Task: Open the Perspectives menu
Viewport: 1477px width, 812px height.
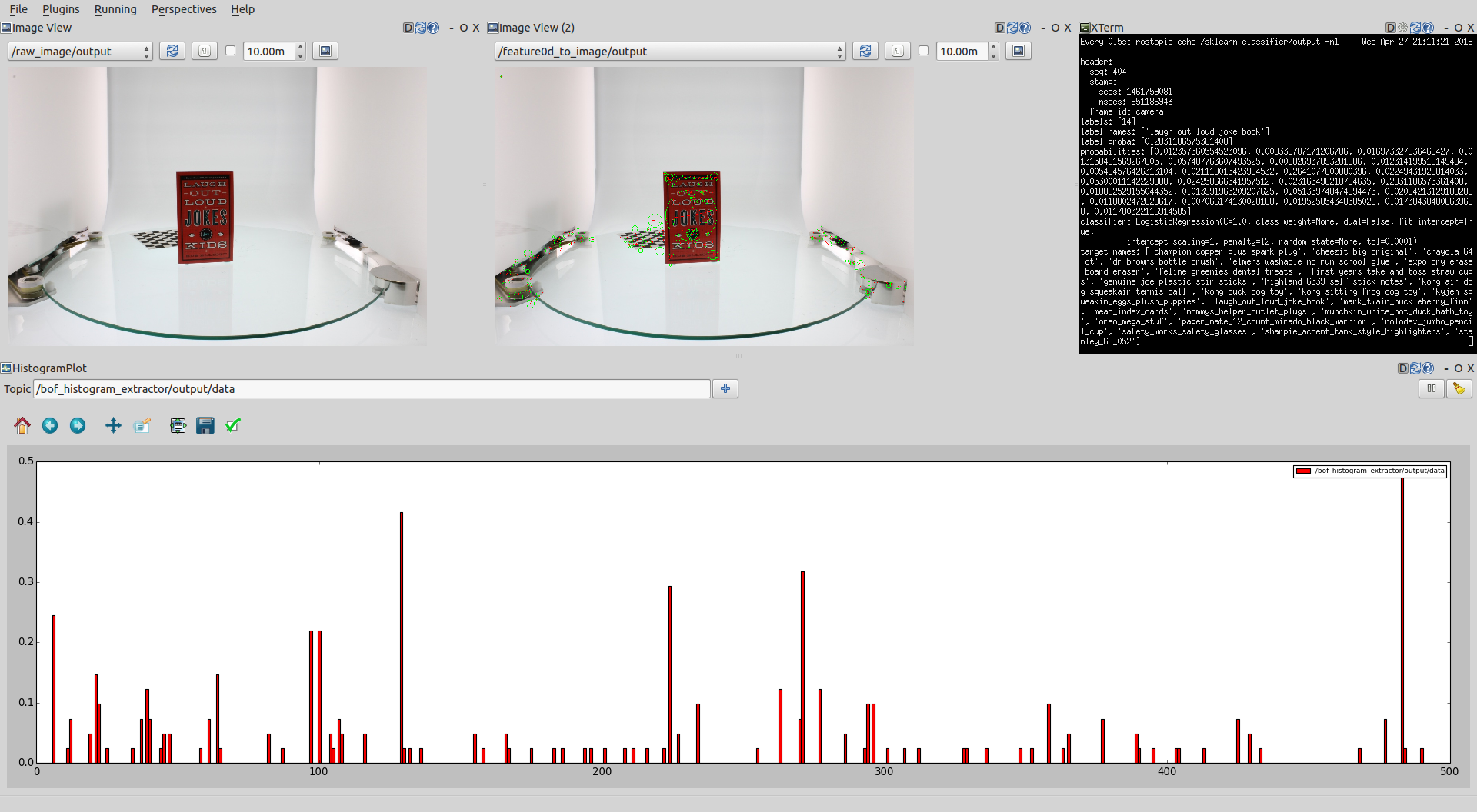Action: click(x=184, y=9)
